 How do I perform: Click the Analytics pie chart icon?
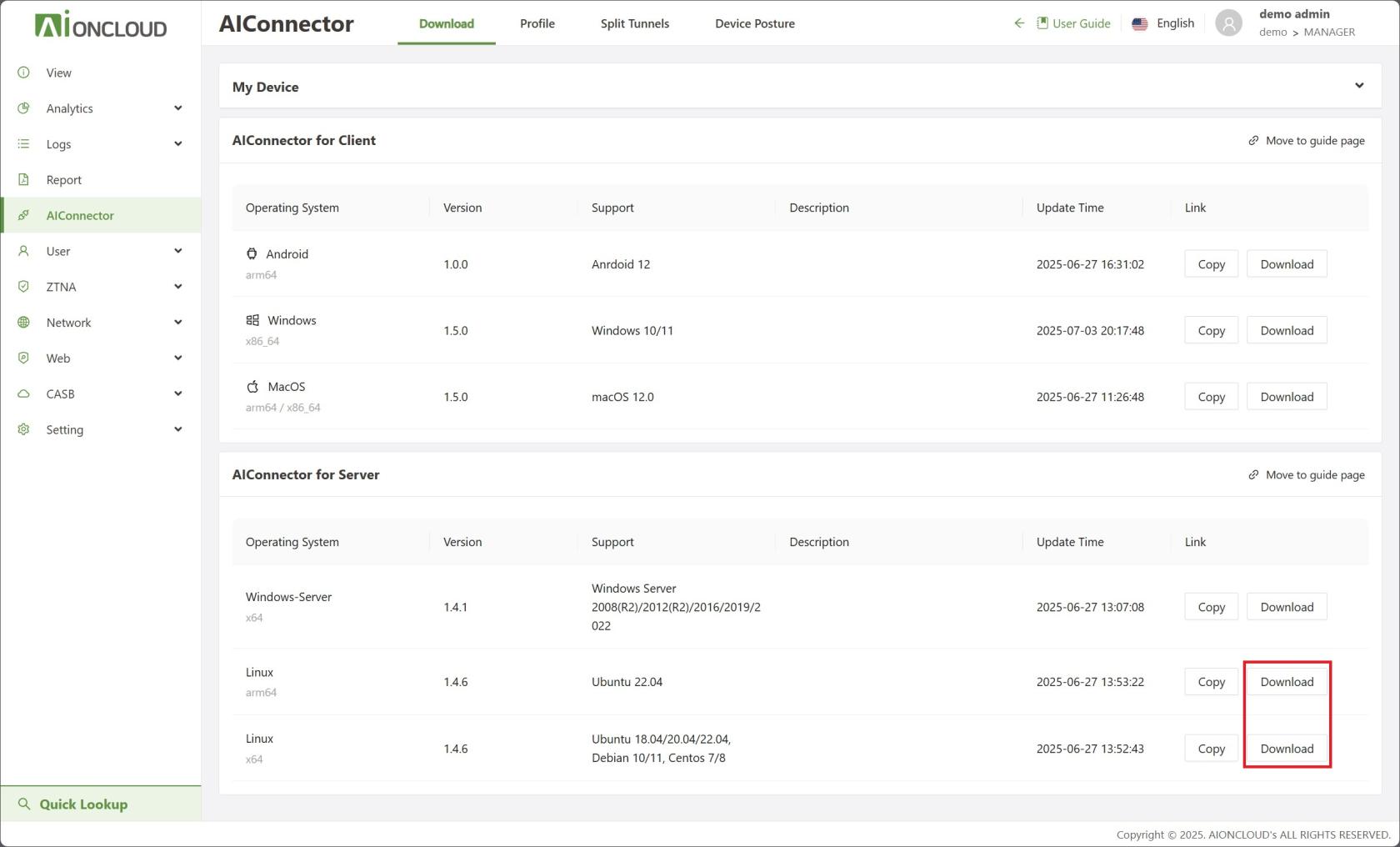23,108
